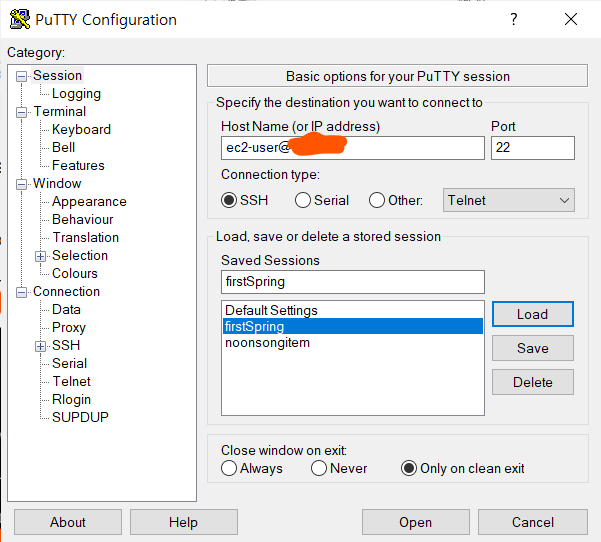Save the current session settings
The width and height of the screenshot is (601, 542).
click(x=533, y=348)
